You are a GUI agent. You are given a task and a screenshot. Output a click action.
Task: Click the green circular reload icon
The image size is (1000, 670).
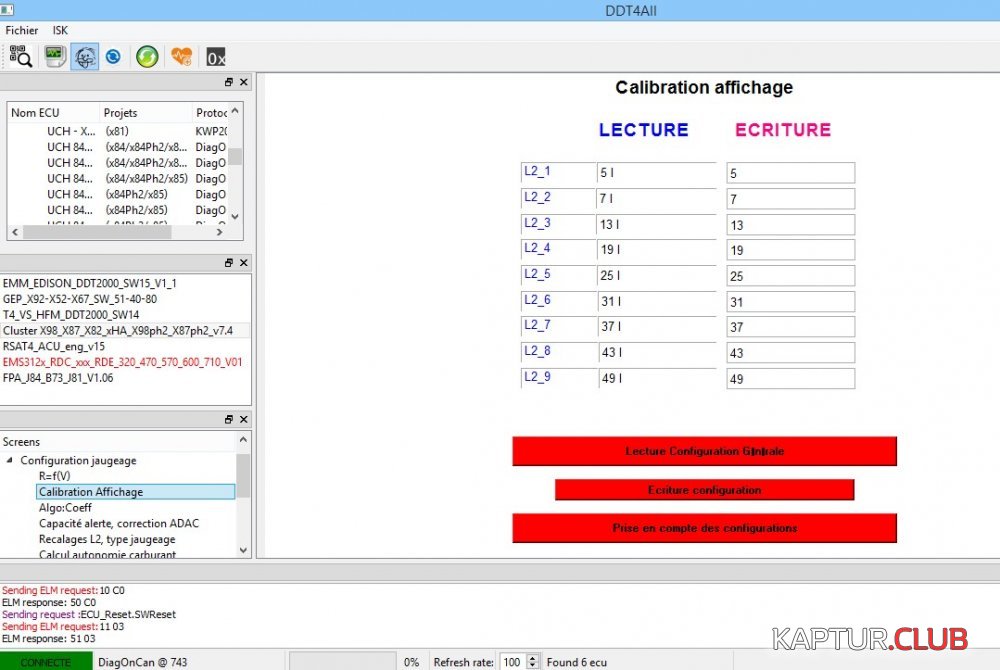(147, 57)
